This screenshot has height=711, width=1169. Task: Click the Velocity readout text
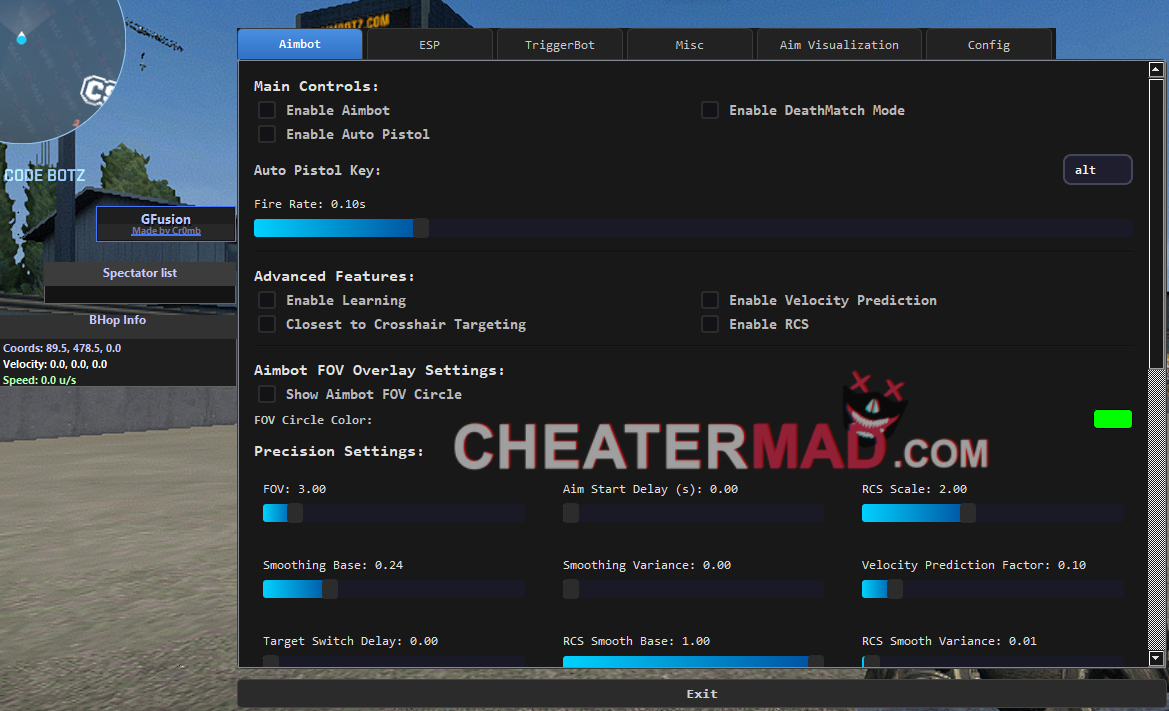click(x=55, y=364)
